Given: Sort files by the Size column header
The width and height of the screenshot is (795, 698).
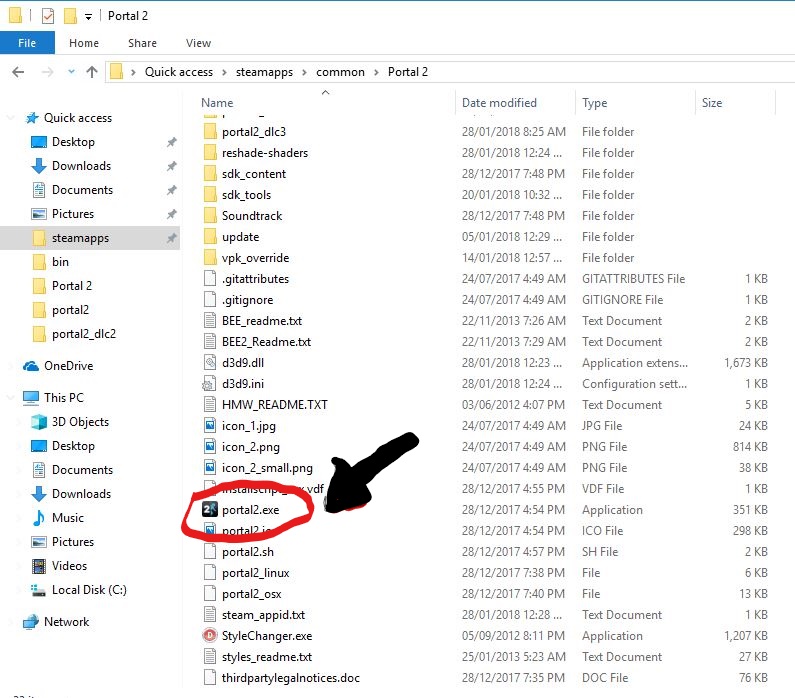Looking at the screenshot, I should click(x=712, y=103).
